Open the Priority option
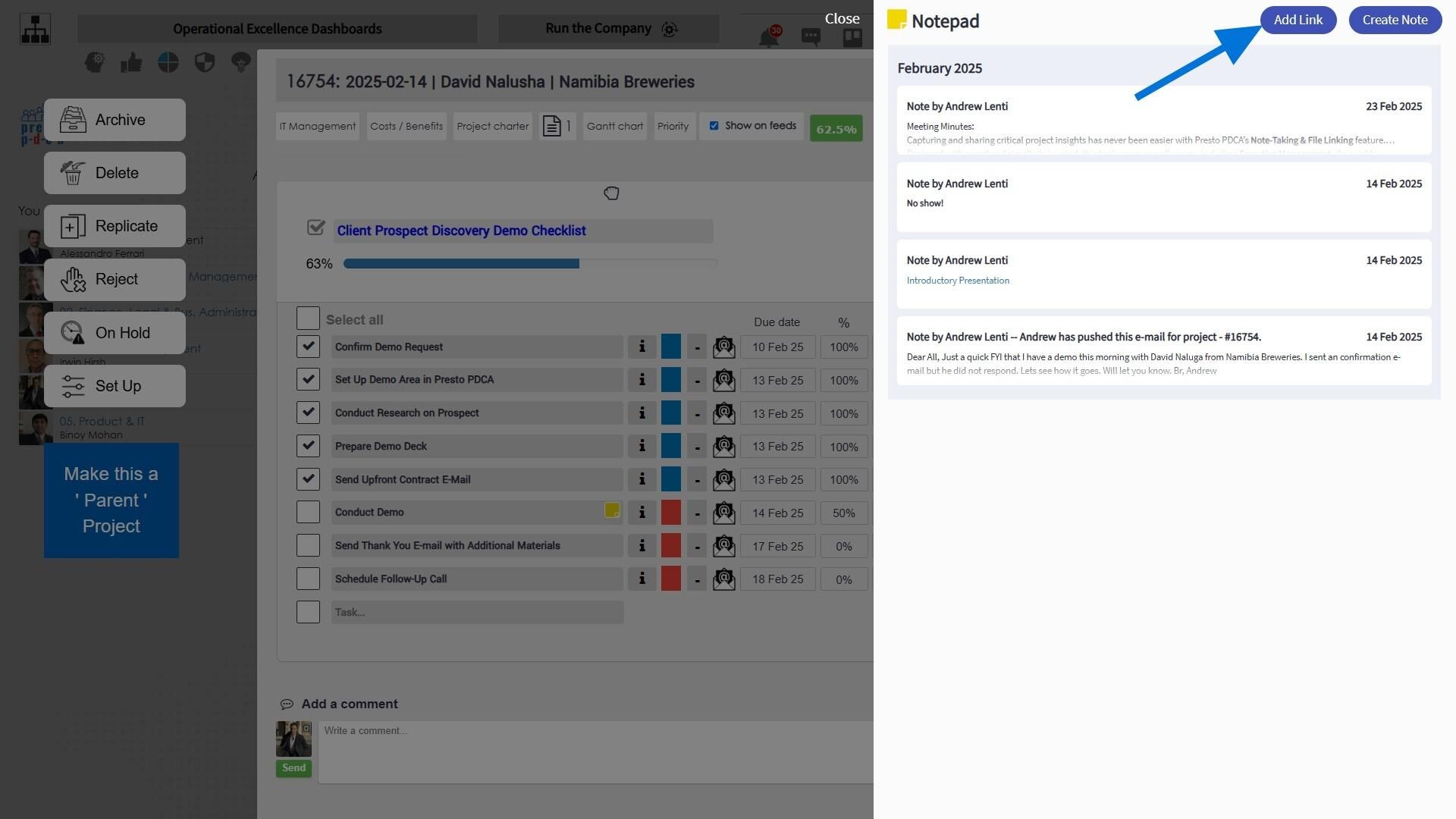 tap(673, 127)
